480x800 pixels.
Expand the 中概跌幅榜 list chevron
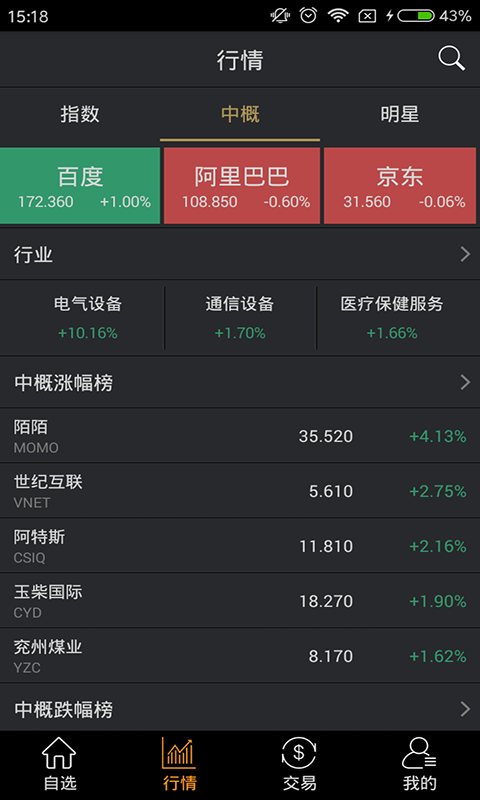[x=465, y=709]
